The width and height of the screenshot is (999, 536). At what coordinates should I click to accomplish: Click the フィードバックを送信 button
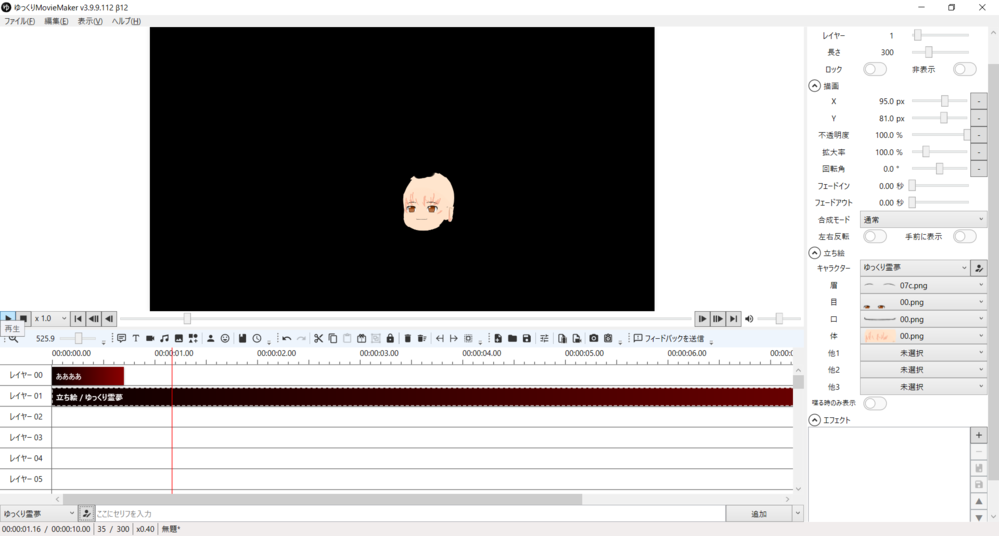click(x=668, y=339)
